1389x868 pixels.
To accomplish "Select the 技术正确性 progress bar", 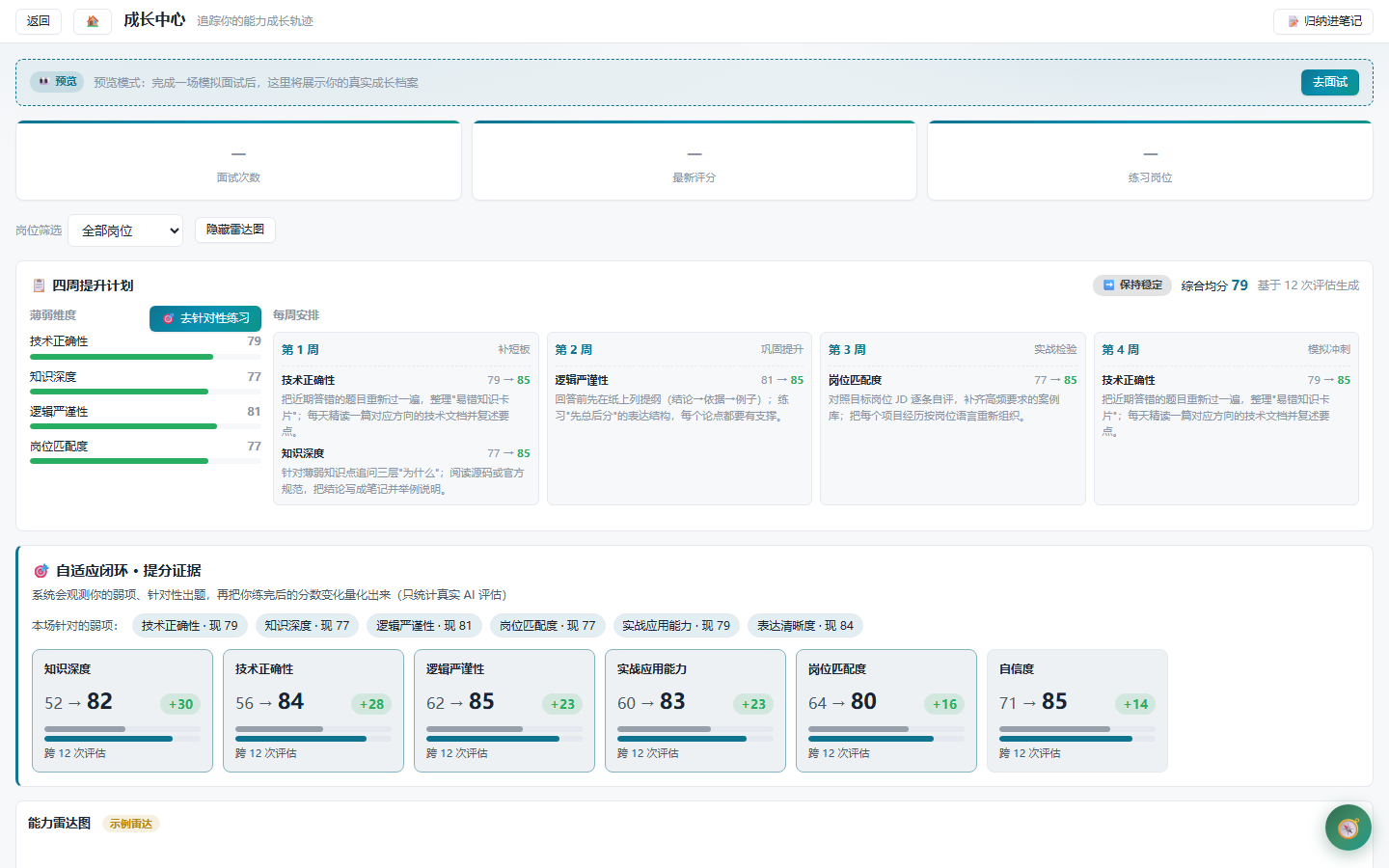I will click(x=146, y=357).
